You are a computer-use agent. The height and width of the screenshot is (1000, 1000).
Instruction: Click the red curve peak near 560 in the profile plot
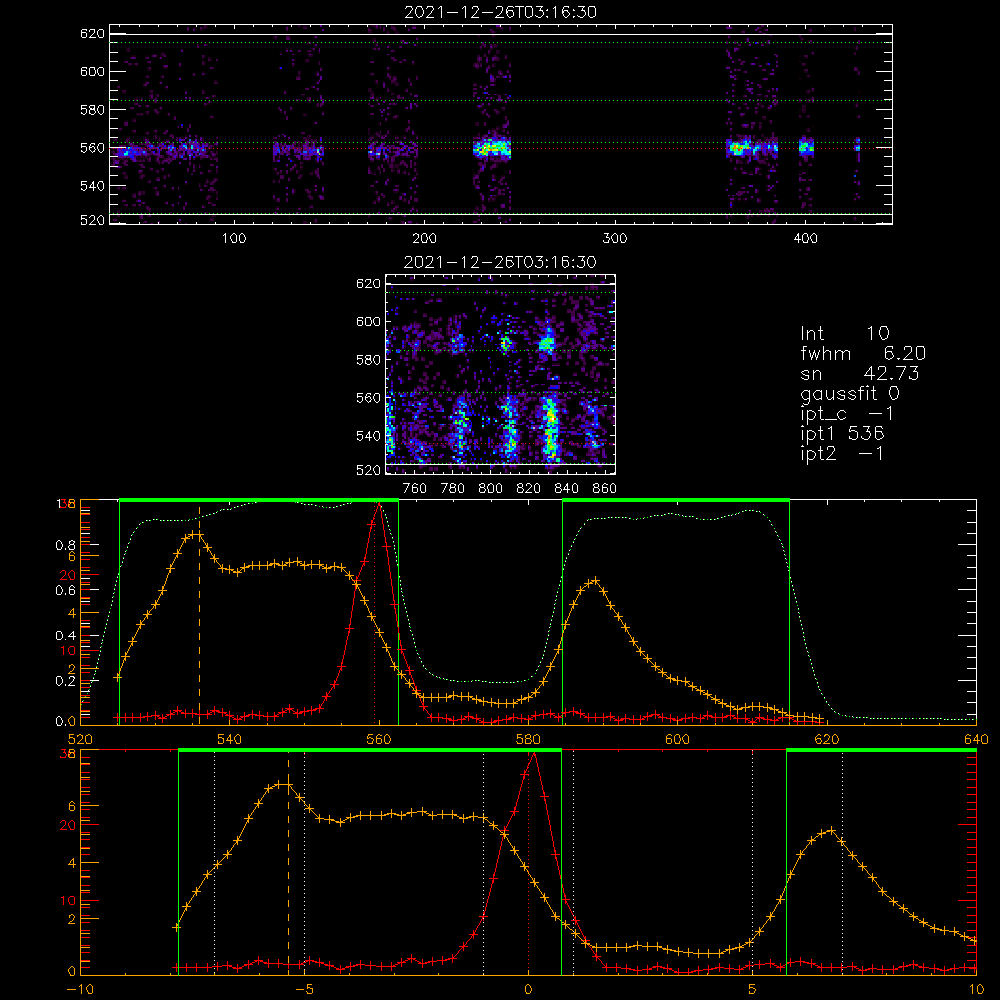coord(379,504)
